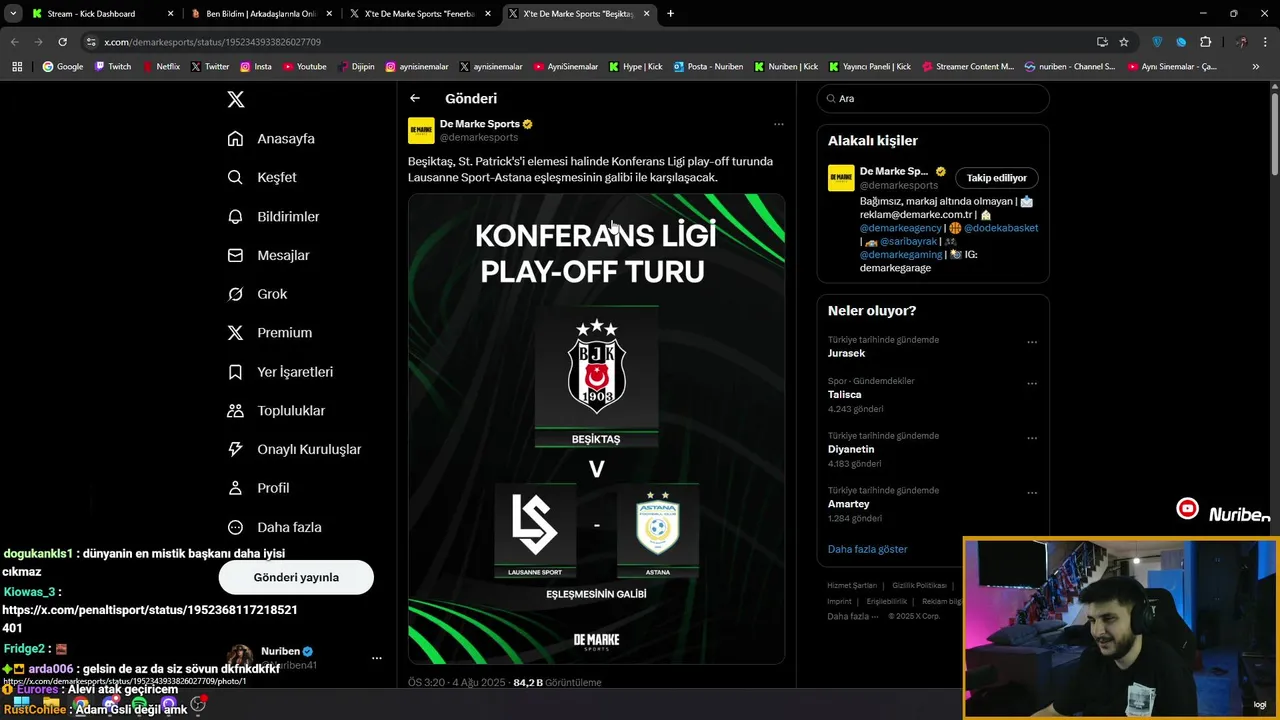1280x720 pixels.
Task: Open Gizlilik Politikası footer link
Action: pos(919,585)
